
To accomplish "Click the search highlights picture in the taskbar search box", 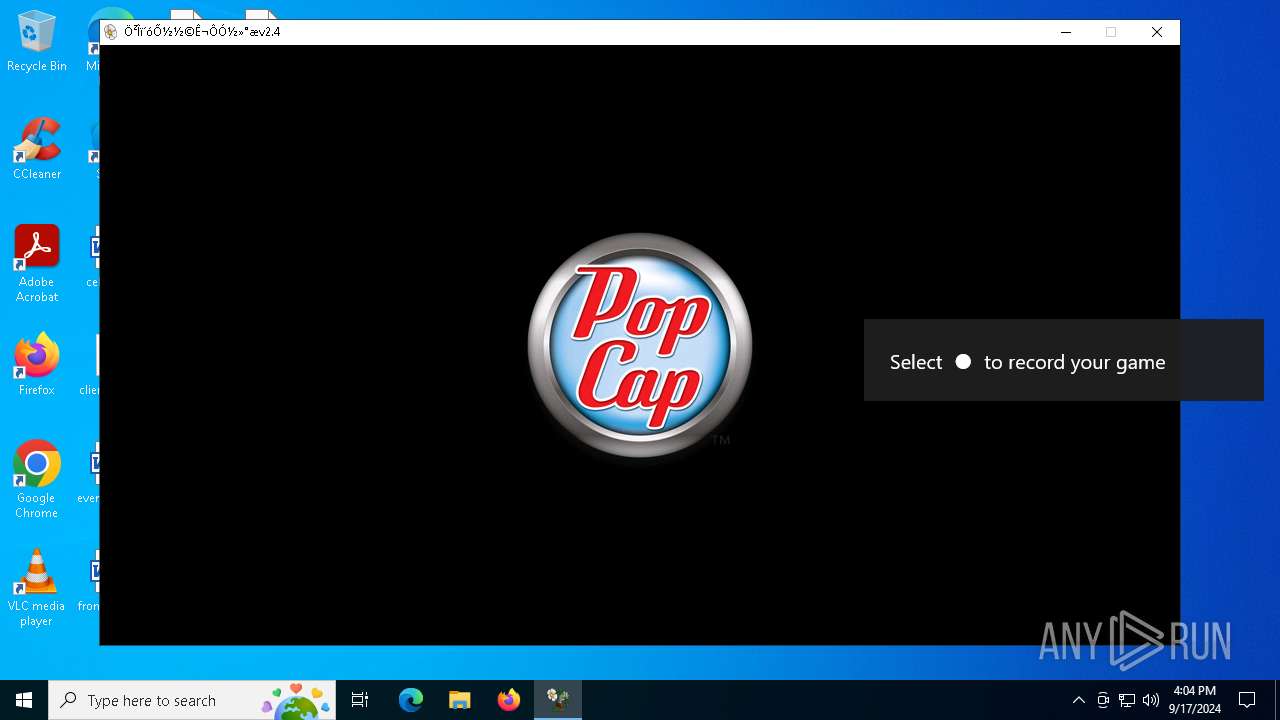I will (x=296, y=700).
